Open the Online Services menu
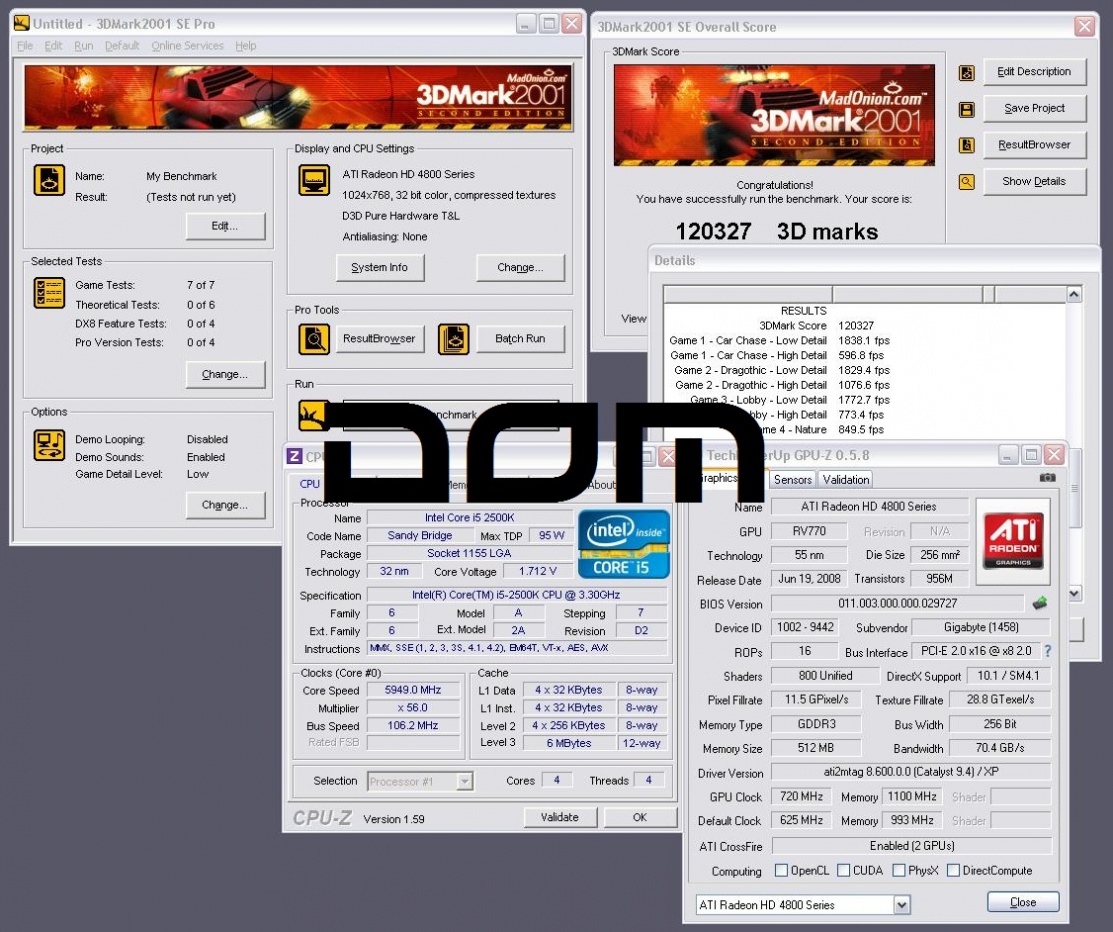 point(187,46)
